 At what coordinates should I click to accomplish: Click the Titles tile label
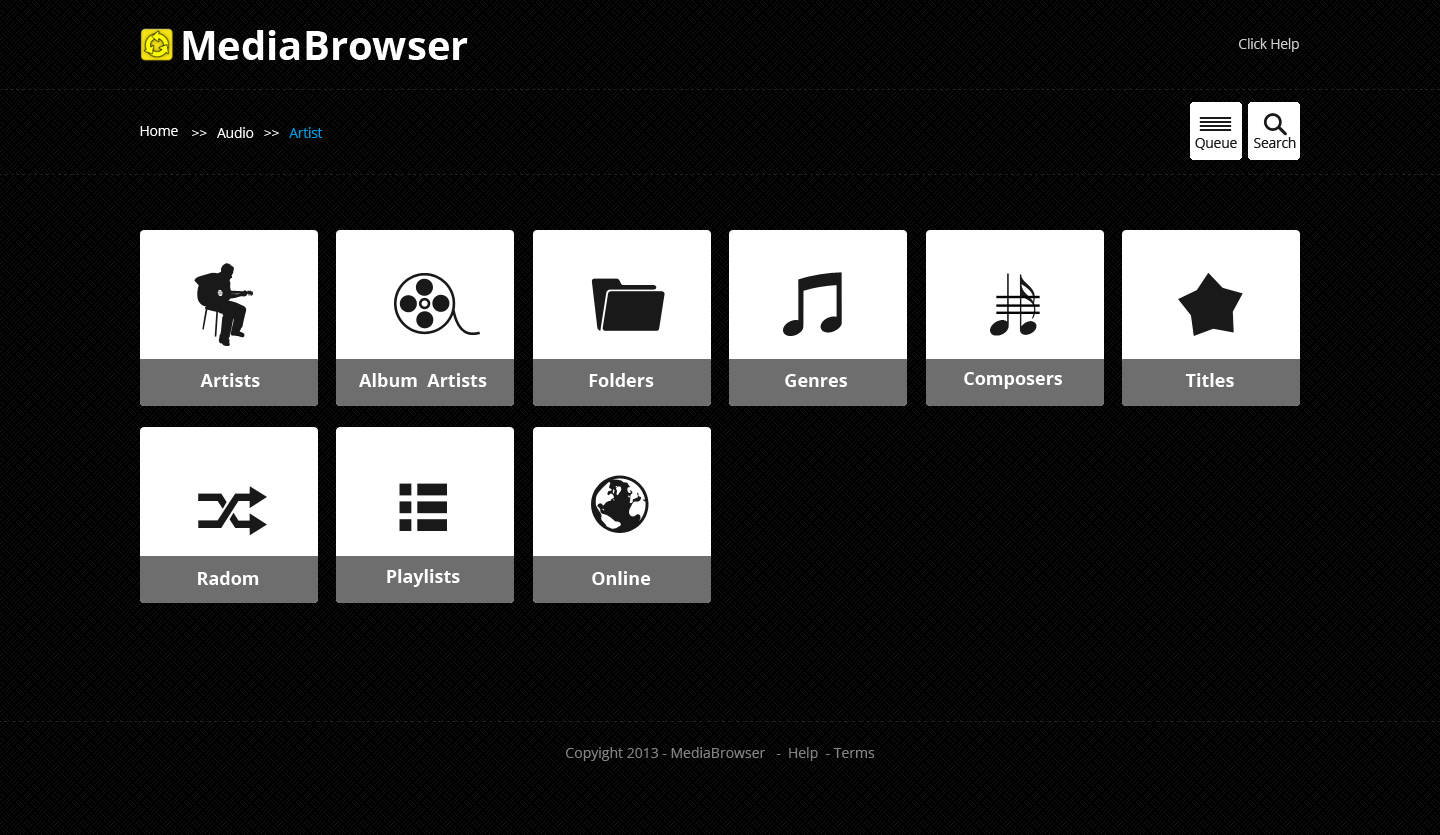1210,381
